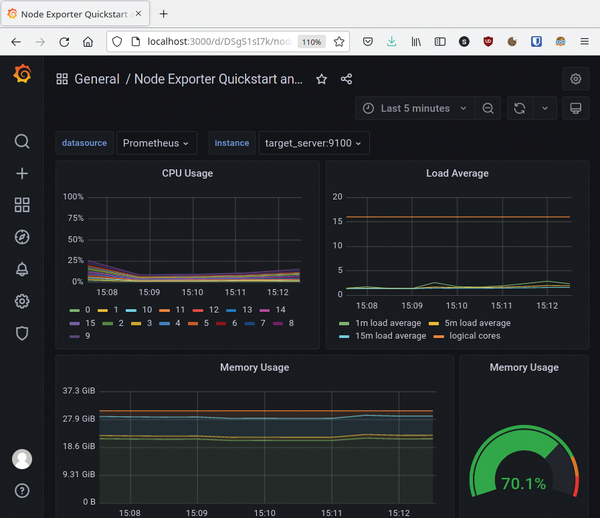Open Firefox hamburger menu
This screenshot has height=518, width=600.
584,41
